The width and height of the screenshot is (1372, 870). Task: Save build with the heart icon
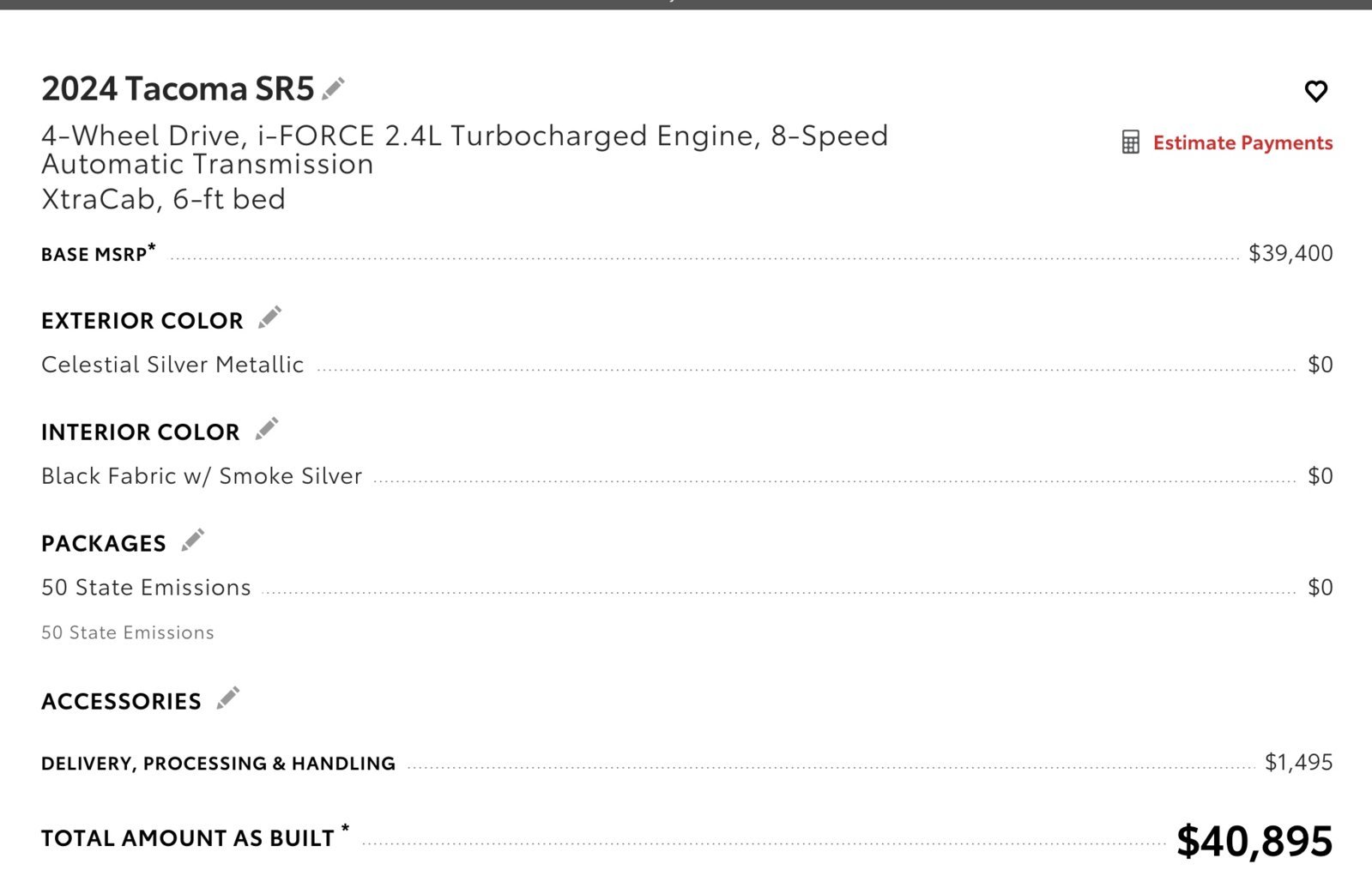click(x=1315, y=91)
